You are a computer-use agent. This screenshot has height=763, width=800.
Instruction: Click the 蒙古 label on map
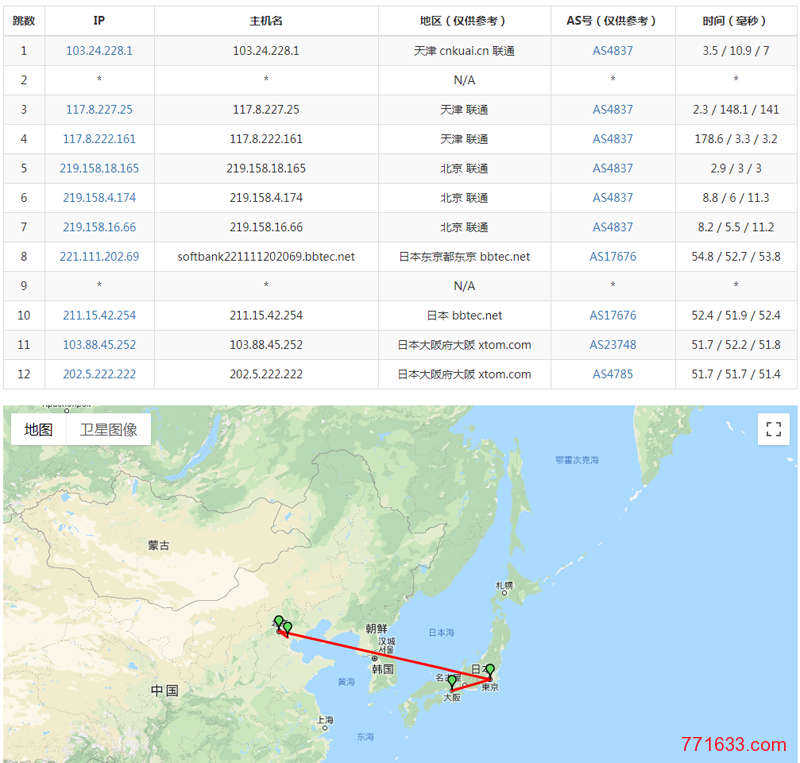[x=158, y=545]
